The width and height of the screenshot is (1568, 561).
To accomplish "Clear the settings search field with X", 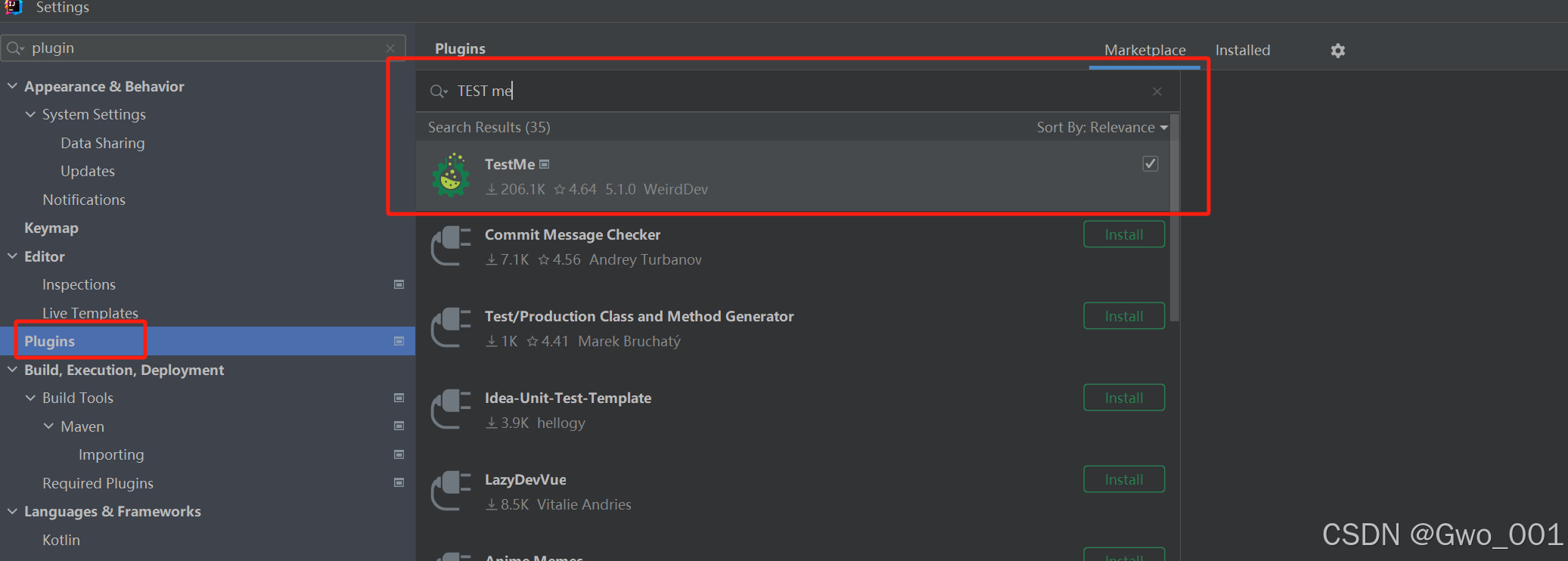I will click(390, 48).
